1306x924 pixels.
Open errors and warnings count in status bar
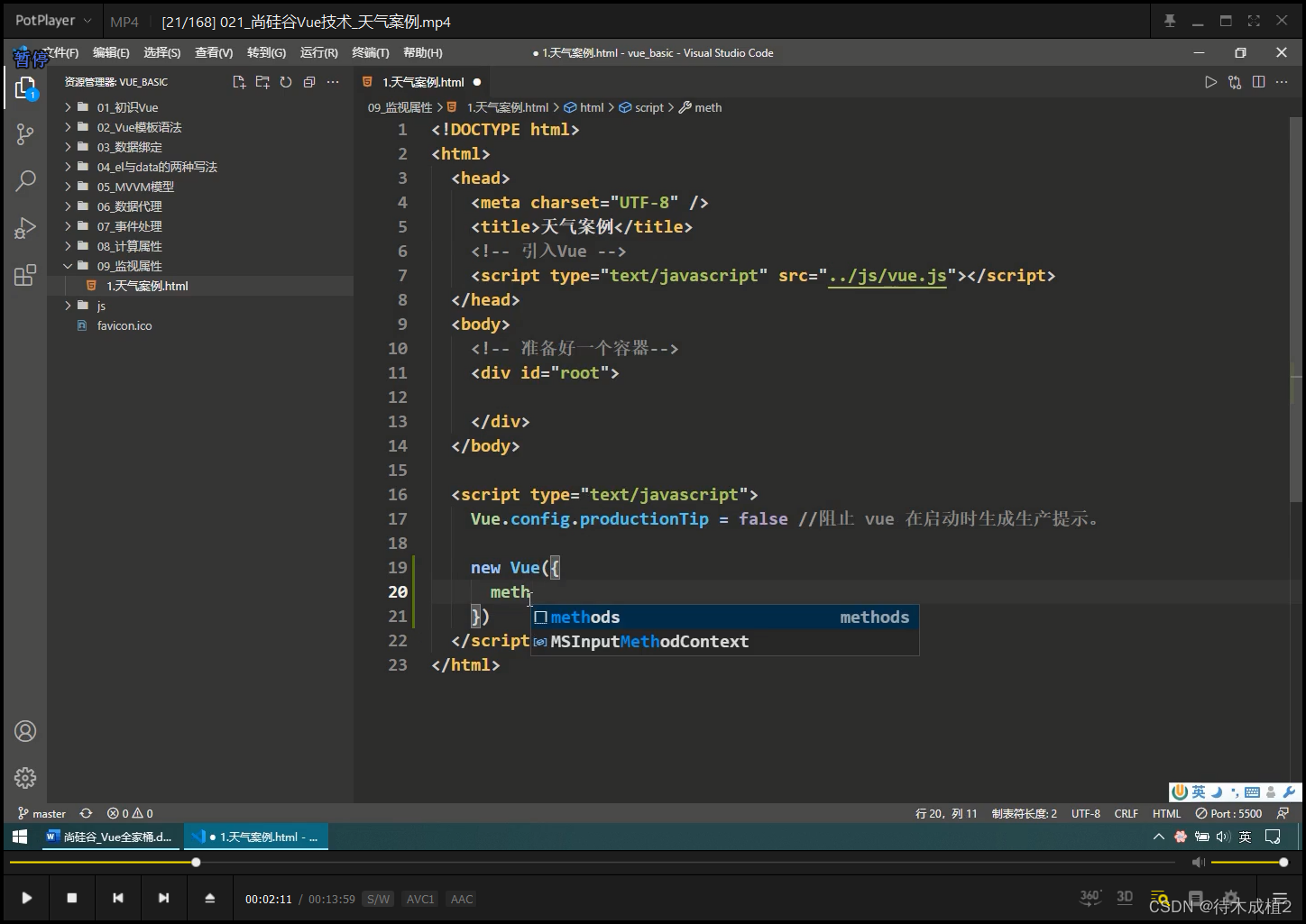tap(130, 813)
